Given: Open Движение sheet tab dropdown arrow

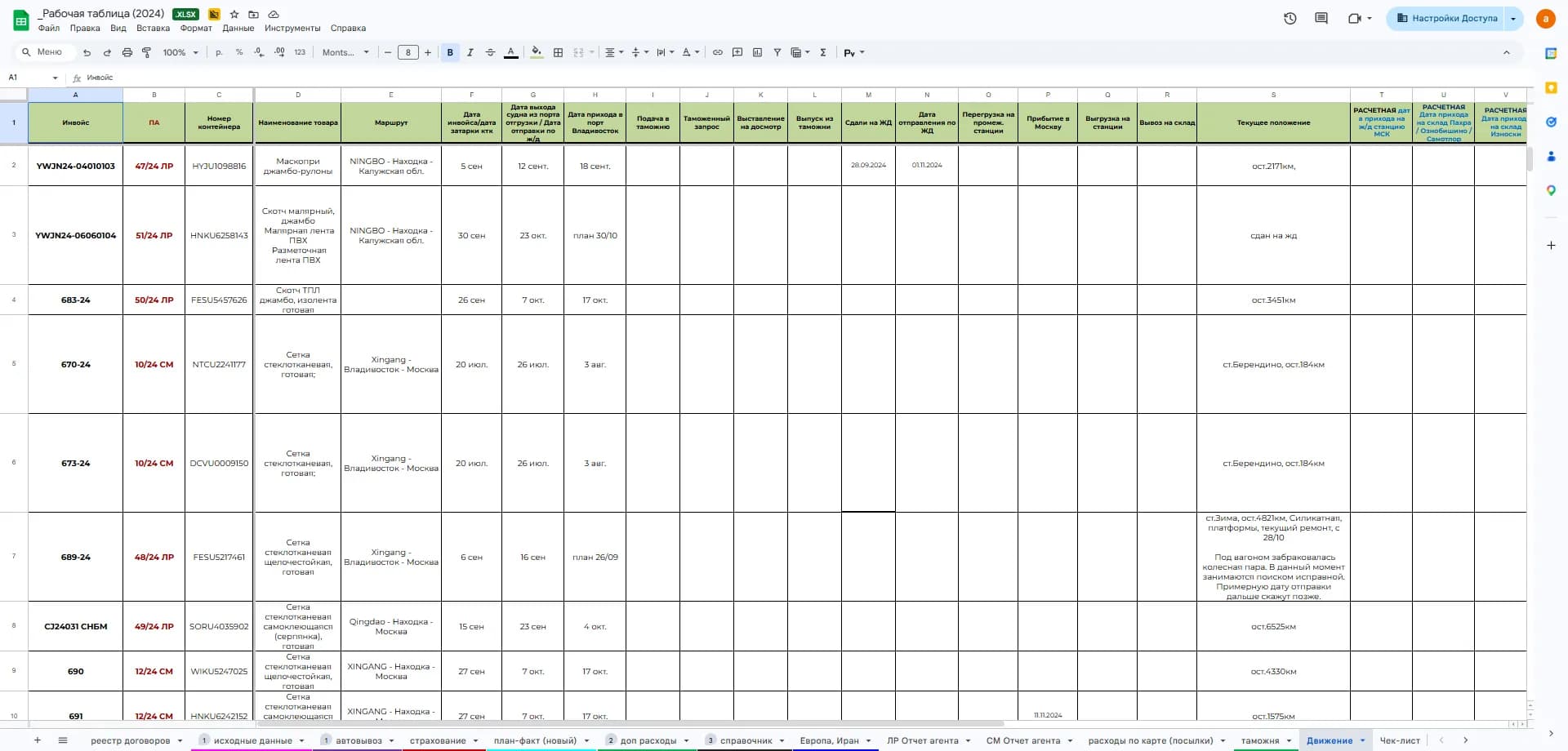Looking at the screenshot, I should 1362,740.
